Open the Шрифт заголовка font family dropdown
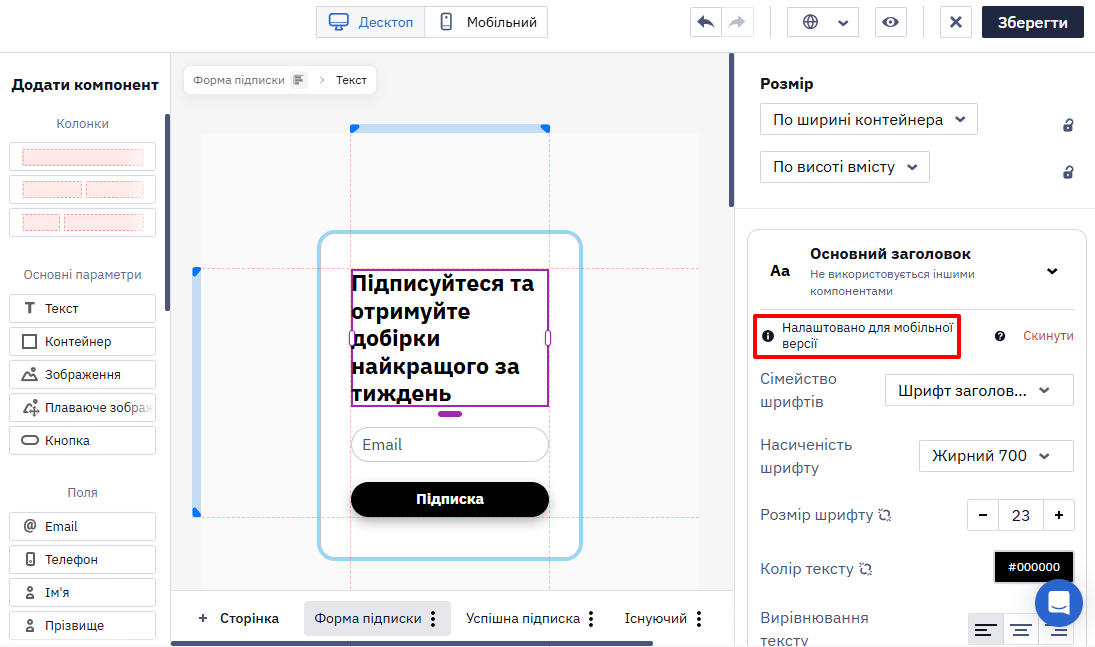This screenshot has height=647, width=1095. point(979,391)
